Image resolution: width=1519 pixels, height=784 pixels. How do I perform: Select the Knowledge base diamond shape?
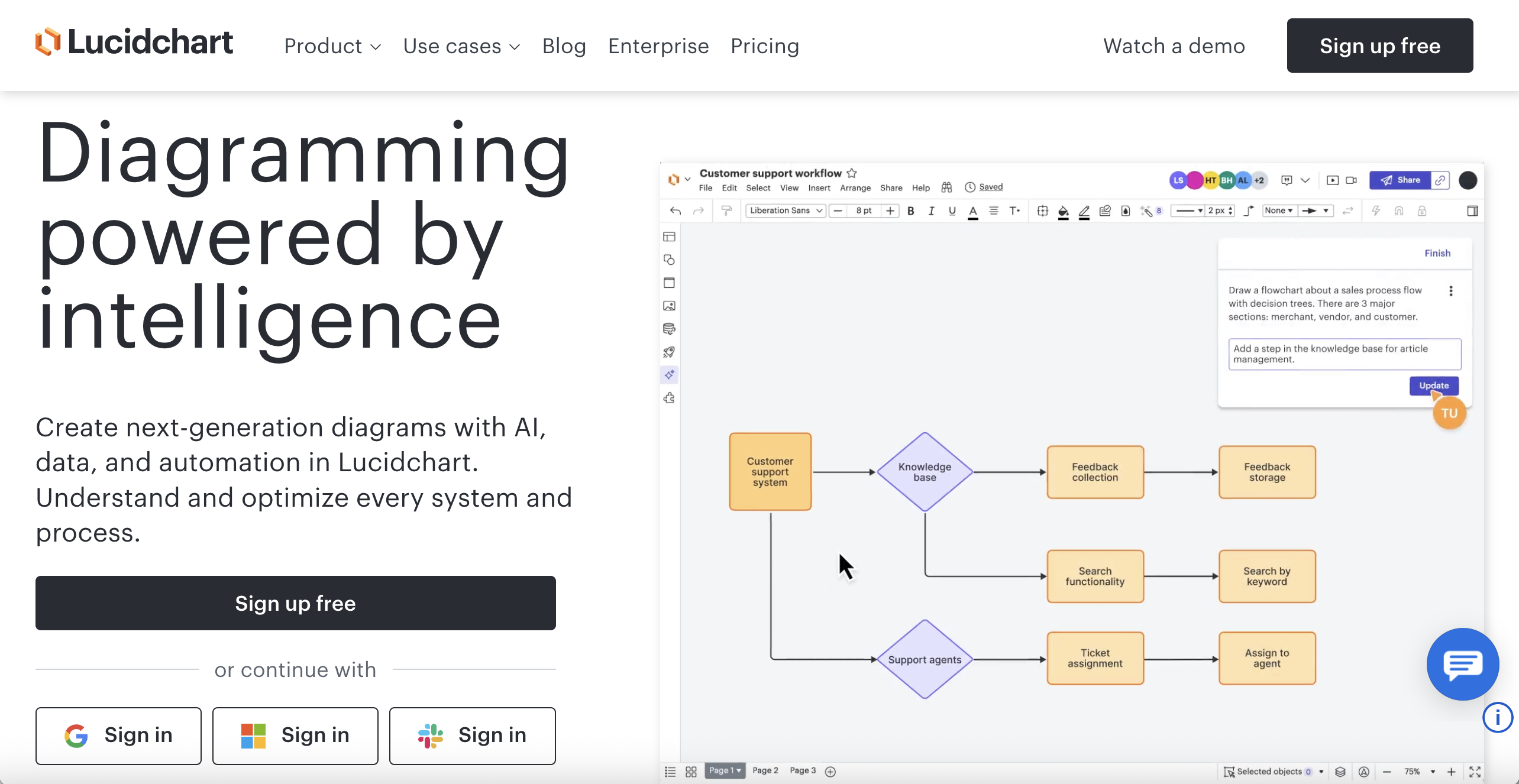tap(925, 472)
